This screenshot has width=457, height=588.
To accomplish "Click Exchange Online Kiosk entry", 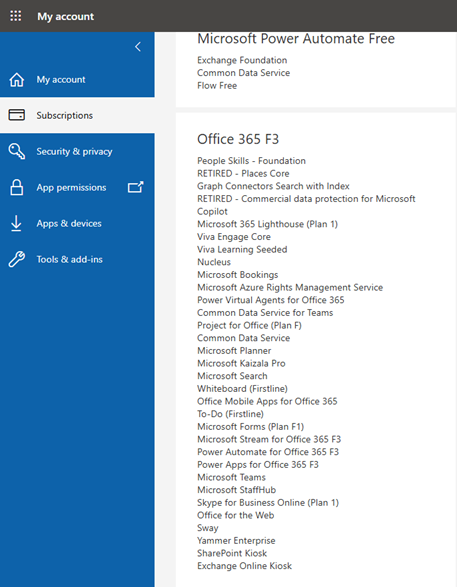I will tap(244, 566).
